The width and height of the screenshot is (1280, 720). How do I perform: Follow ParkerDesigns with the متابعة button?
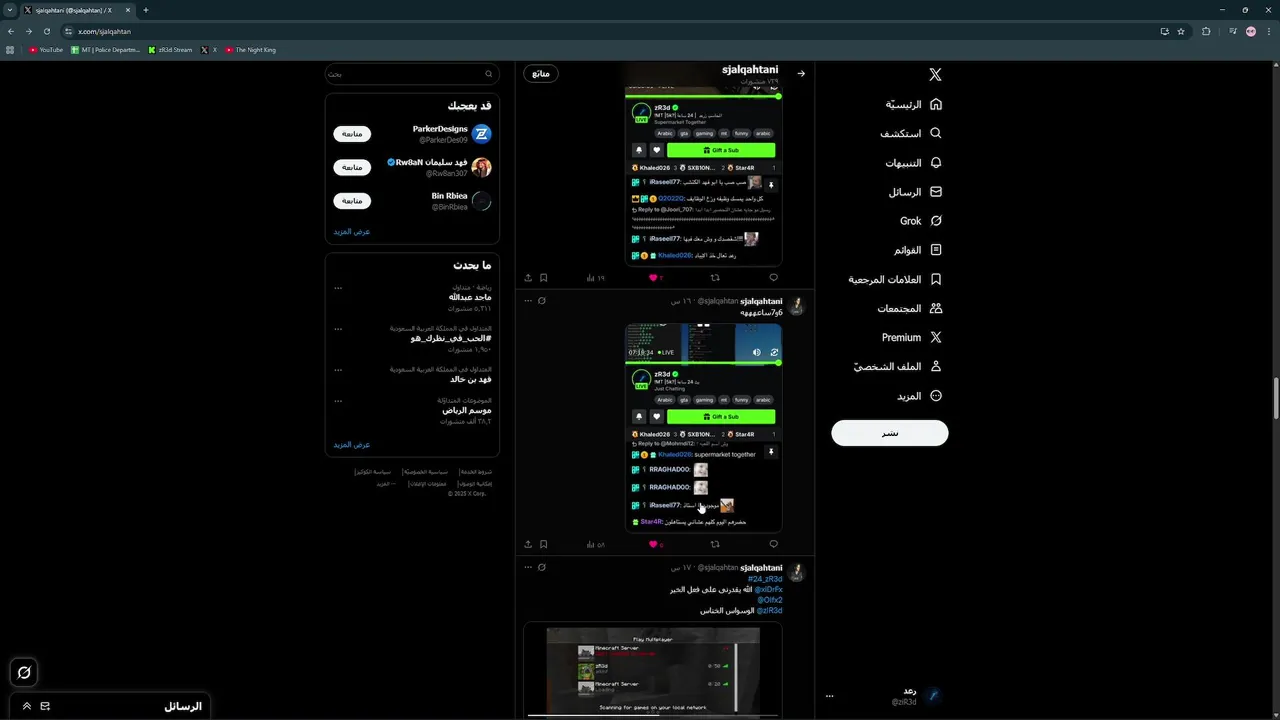click(352, 134)
